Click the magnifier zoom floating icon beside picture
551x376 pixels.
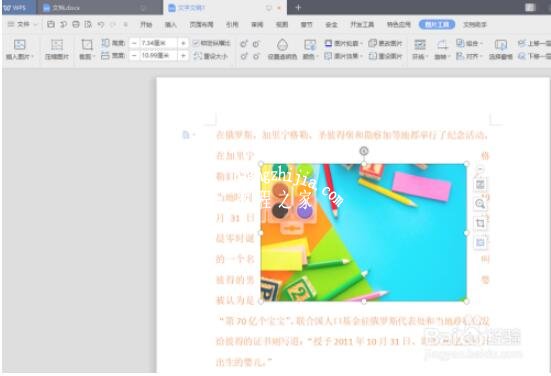point(480,203)
